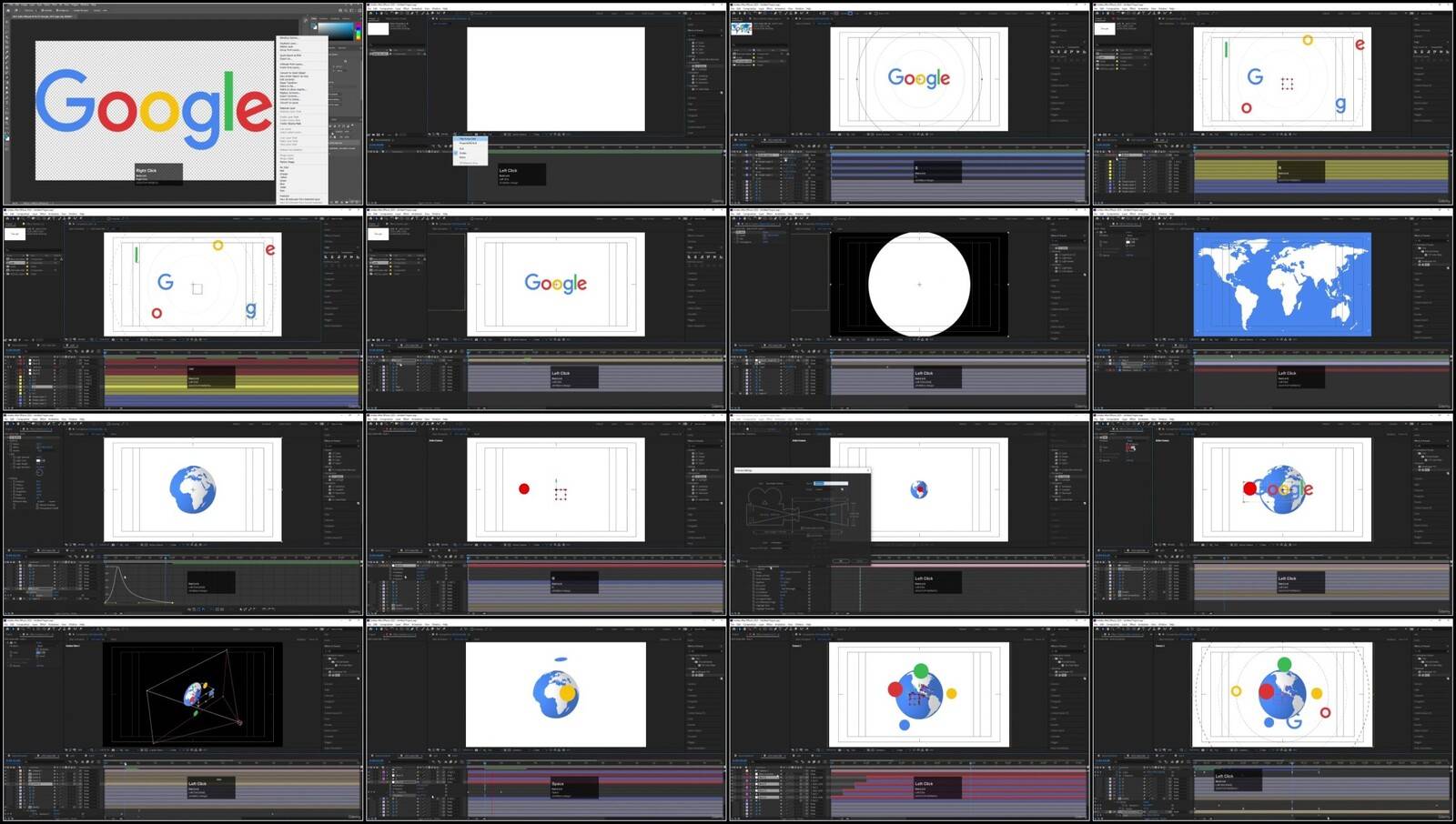Open the frame with blank white composition and popup menu
The width and height of the screenshot is (1456, 824).
pyautogui.click(x=546, y=104)
